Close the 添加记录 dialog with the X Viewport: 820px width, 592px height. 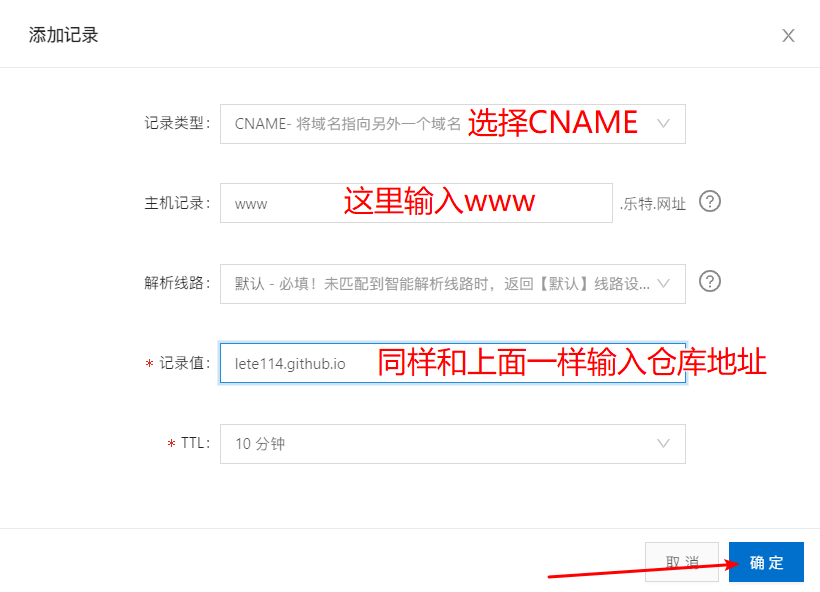788,36
